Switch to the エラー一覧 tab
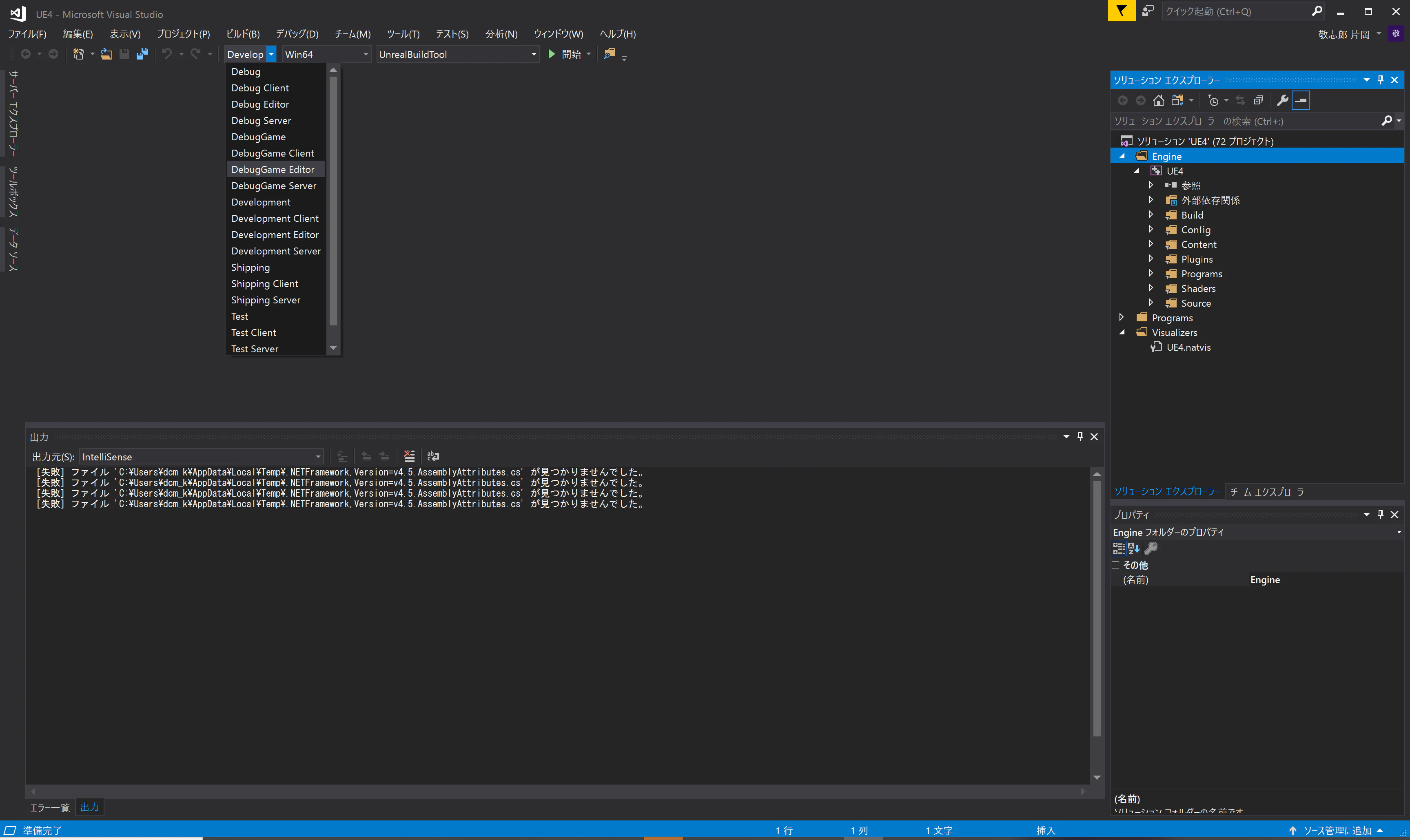The image size is (1410, 840). 50,808
